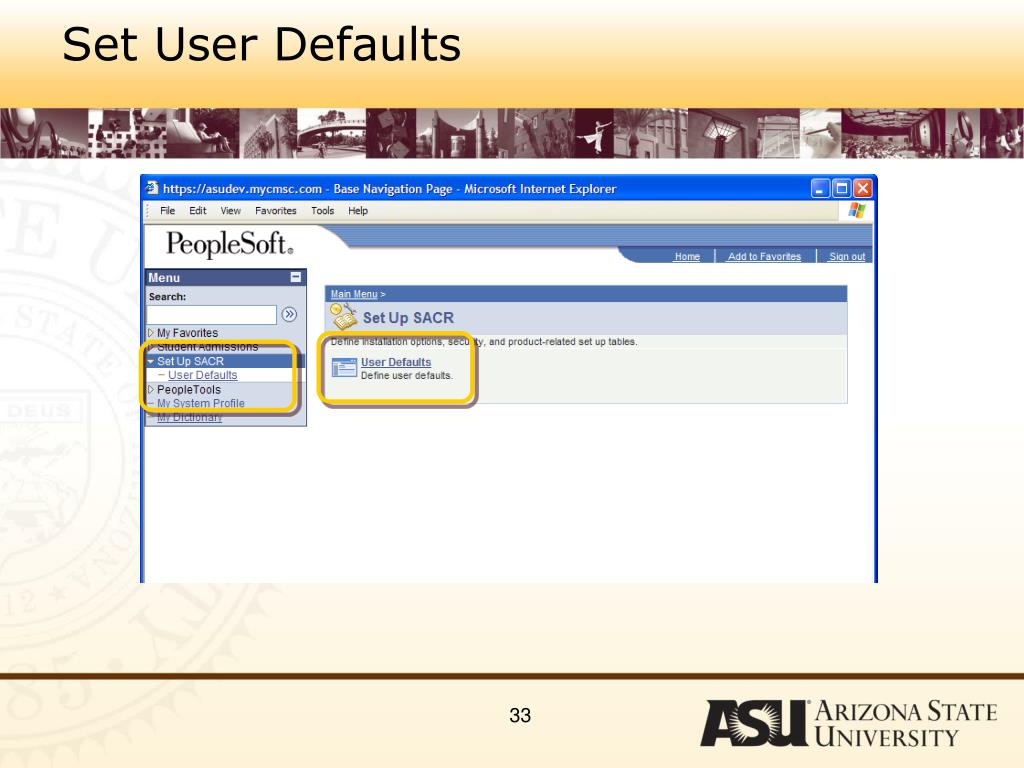Image resolution: width=1024 pixels, height=768 pixels.
Task: Click the Student Admissions menu item
Action: (x=207, y=347)
